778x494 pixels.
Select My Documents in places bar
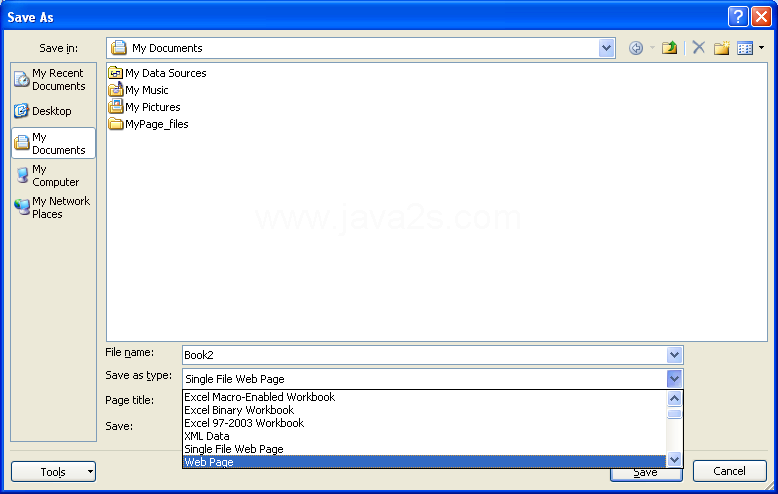[53, 143]
